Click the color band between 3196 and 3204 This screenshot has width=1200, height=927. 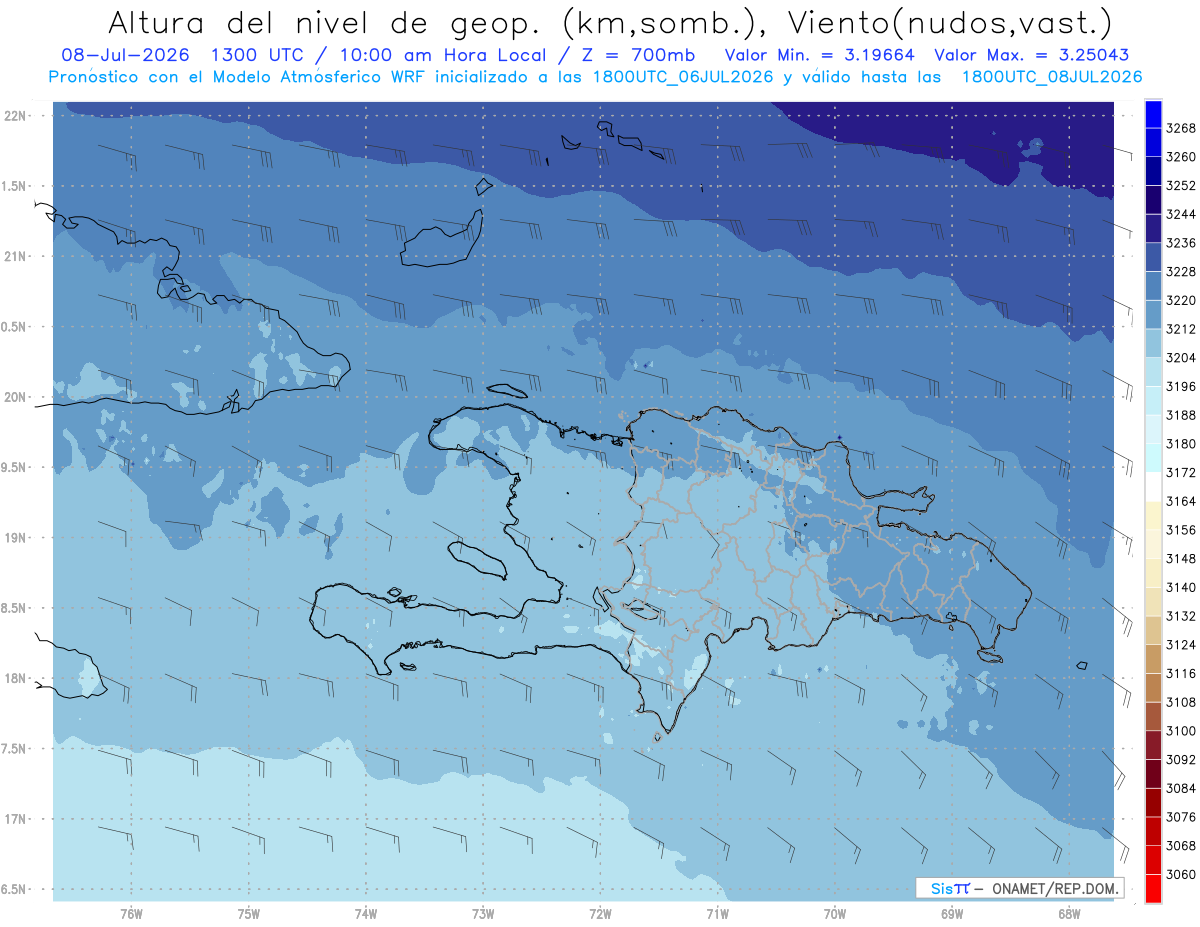[x=1152, y=372]
